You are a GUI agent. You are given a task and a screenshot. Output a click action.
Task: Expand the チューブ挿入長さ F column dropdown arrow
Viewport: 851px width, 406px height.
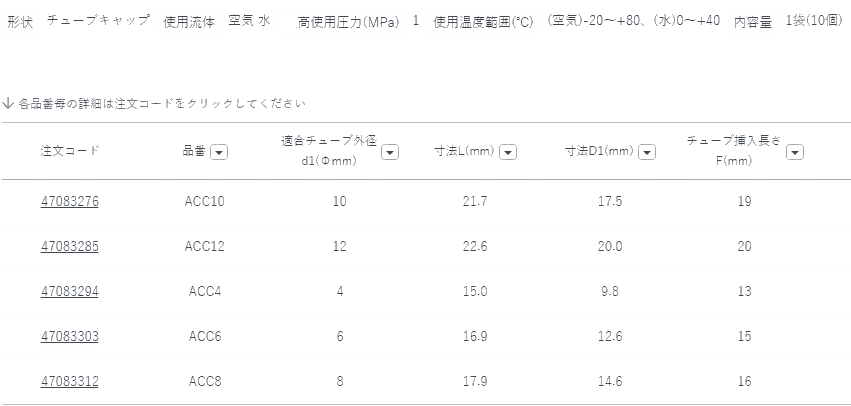[795, 152]
